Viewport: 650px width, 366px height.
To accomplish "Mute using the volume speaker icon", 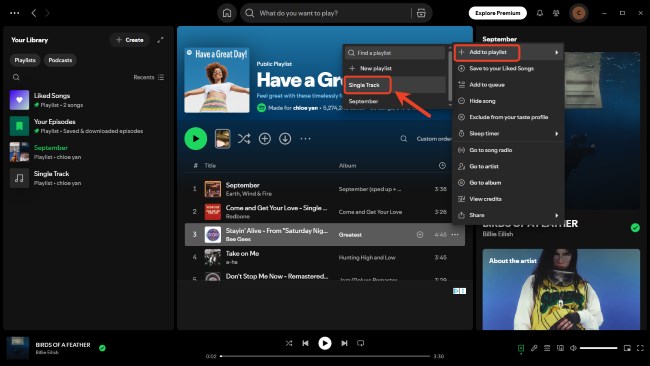I will click(x=573, y=348).
